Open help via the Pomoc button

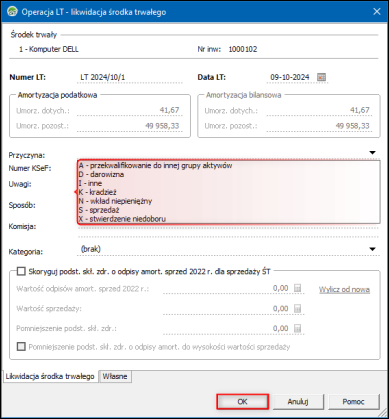point(354,402)
